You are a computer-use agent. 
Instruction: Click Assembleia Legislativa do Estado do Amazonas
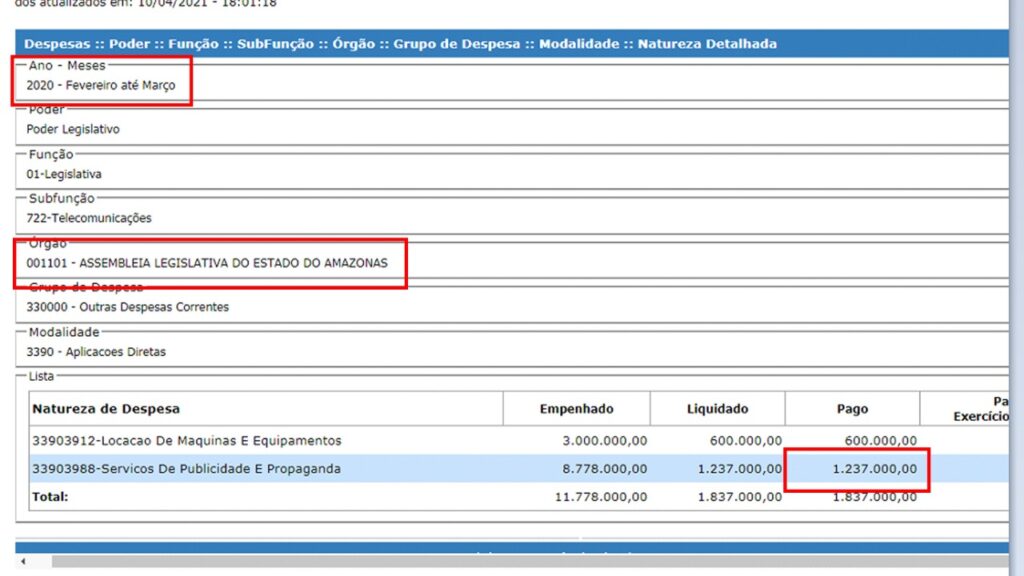[x=206, y=263]
